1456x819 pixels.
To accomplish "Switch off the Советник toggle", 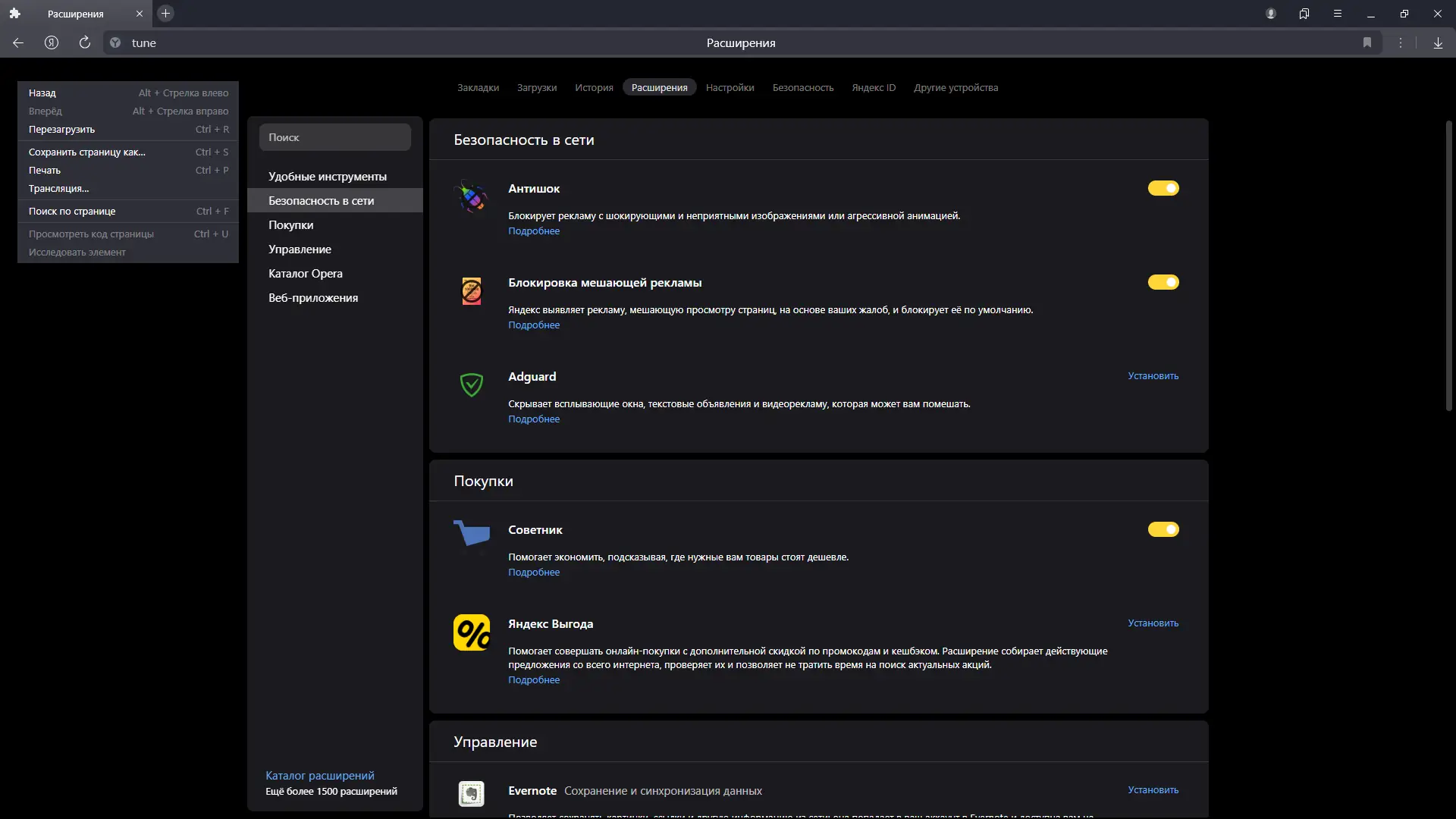I will coord(1163,529).
